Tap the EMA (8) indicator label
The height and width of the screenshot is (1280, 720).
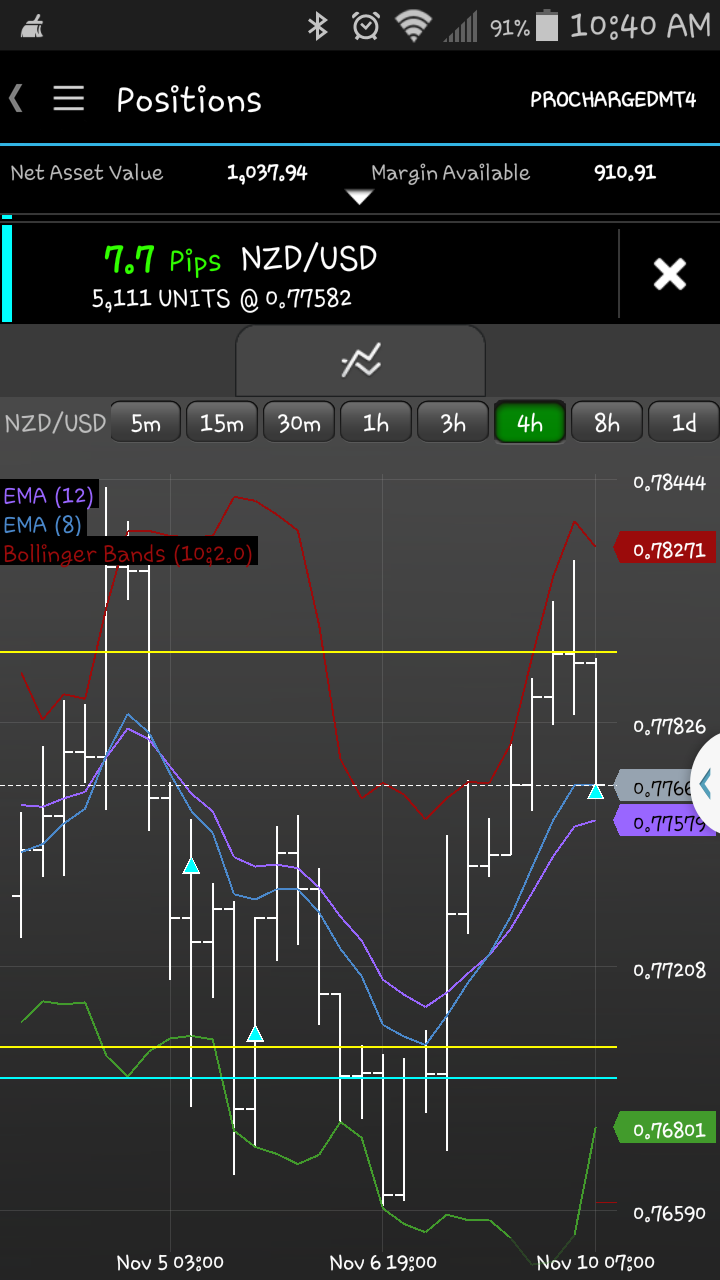click(42, 524)
